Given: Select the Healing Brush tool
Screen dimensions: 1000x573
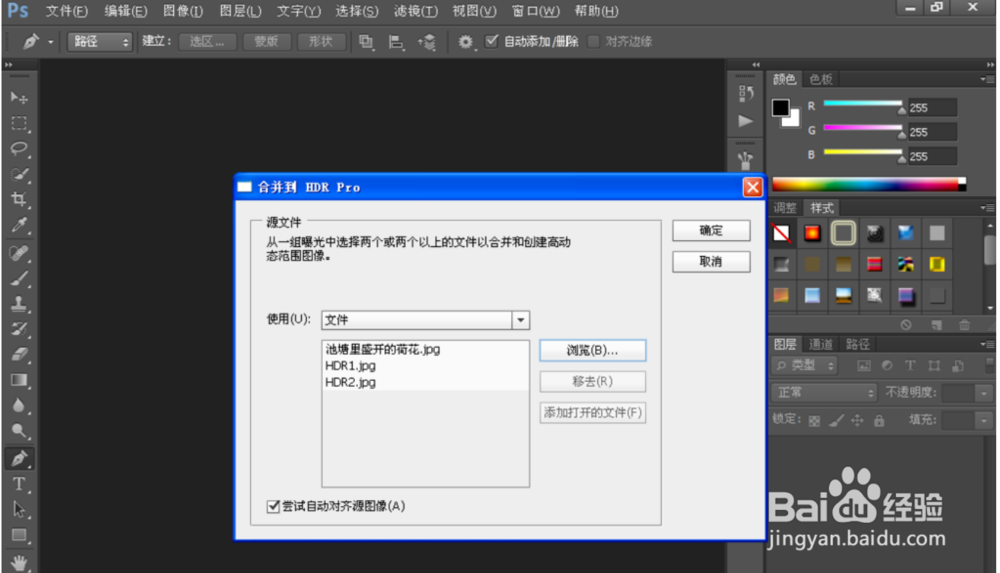Looking at the screenshot, I should (19, 253).
